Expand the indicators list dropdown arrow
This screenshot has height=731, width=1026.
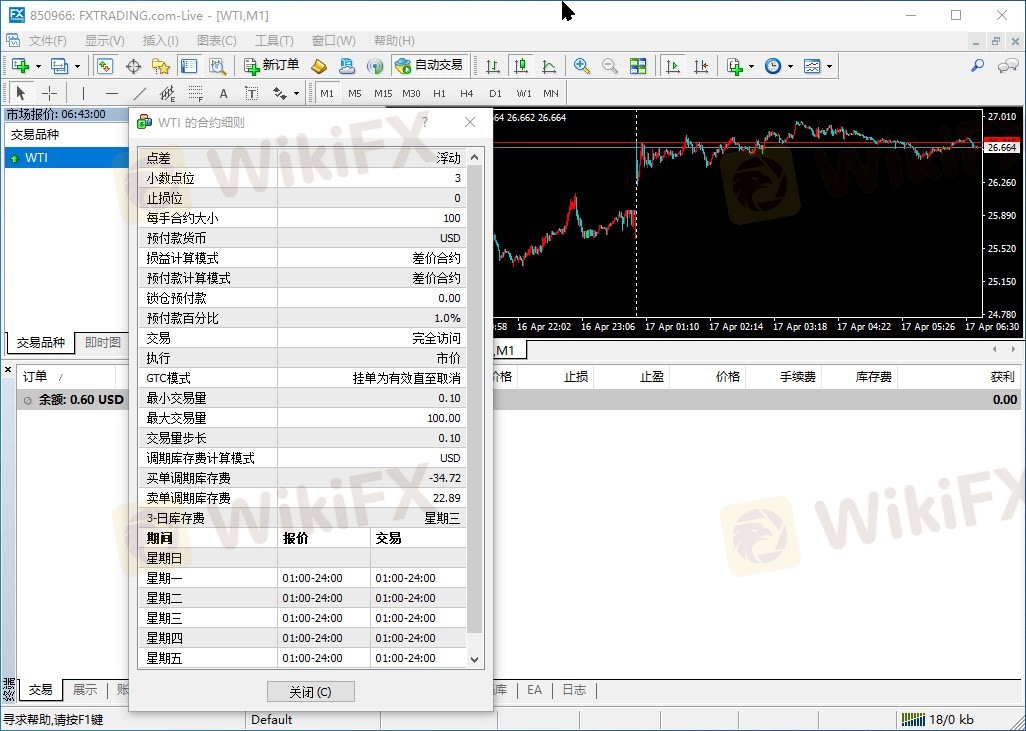pos(751,66)
